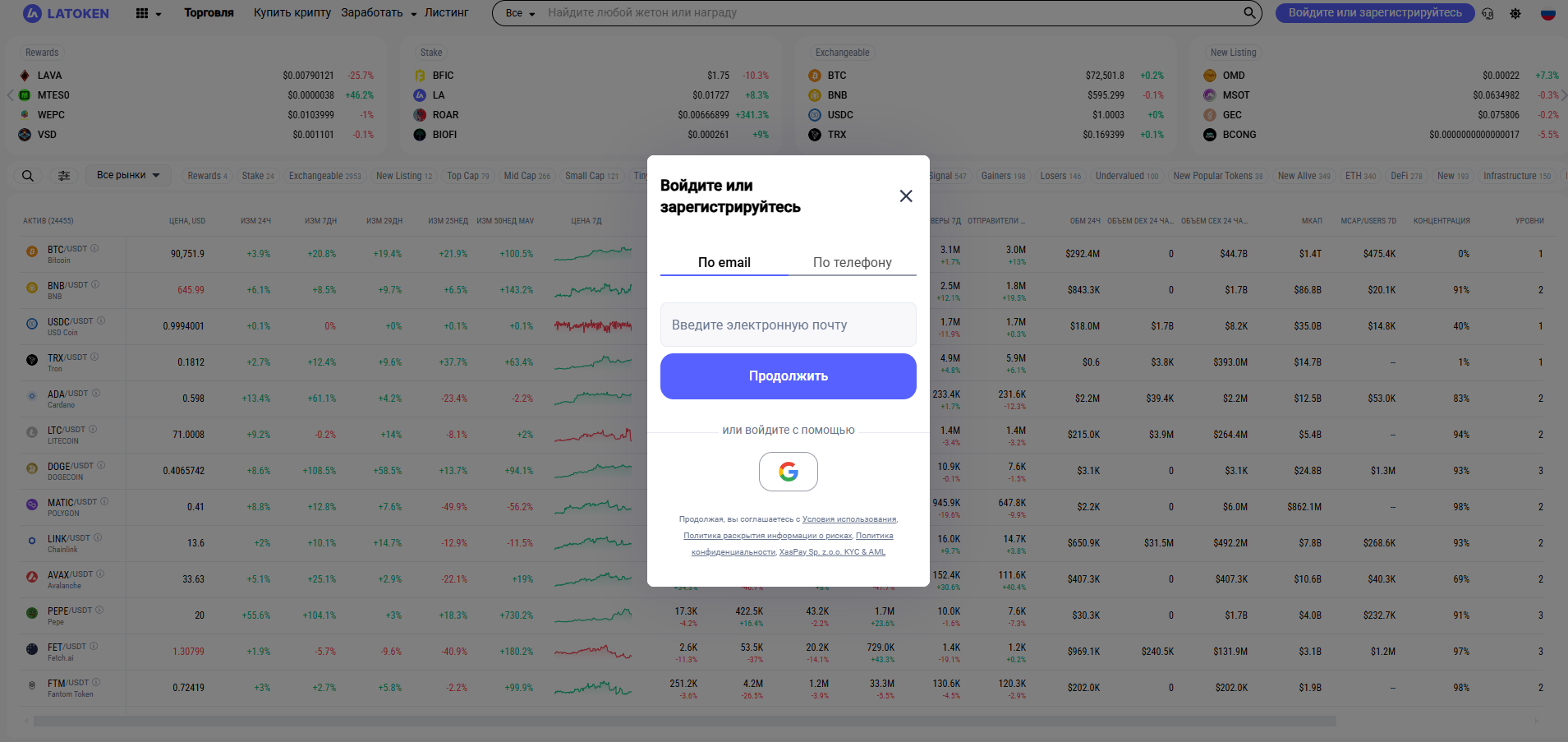The image size is (1568, 742).
Task: Click USDC icon in Exchangeable card
Action: pos(815,115)
